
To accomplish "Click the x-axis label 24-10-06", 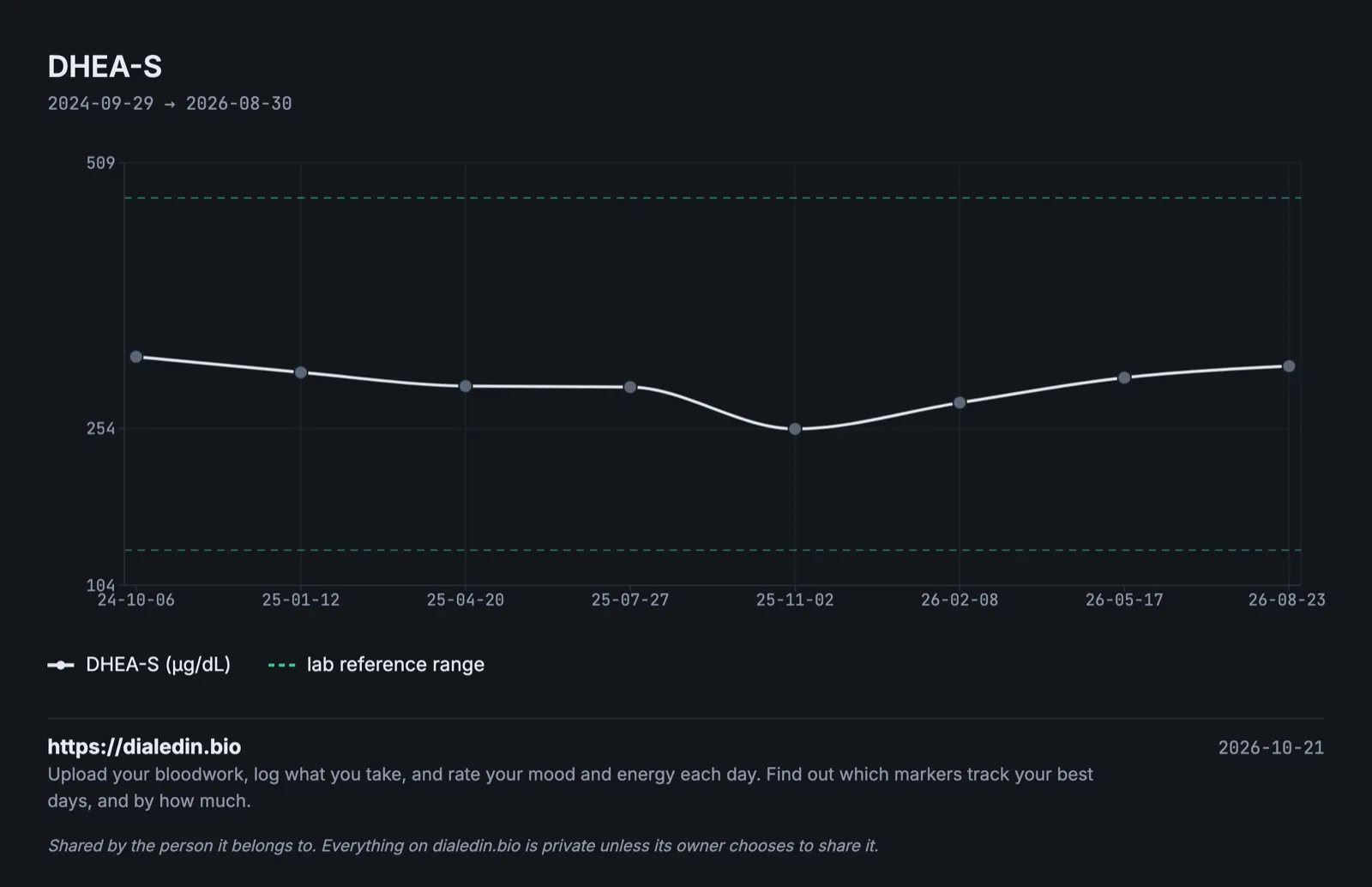I will click(x=136, y=600).
